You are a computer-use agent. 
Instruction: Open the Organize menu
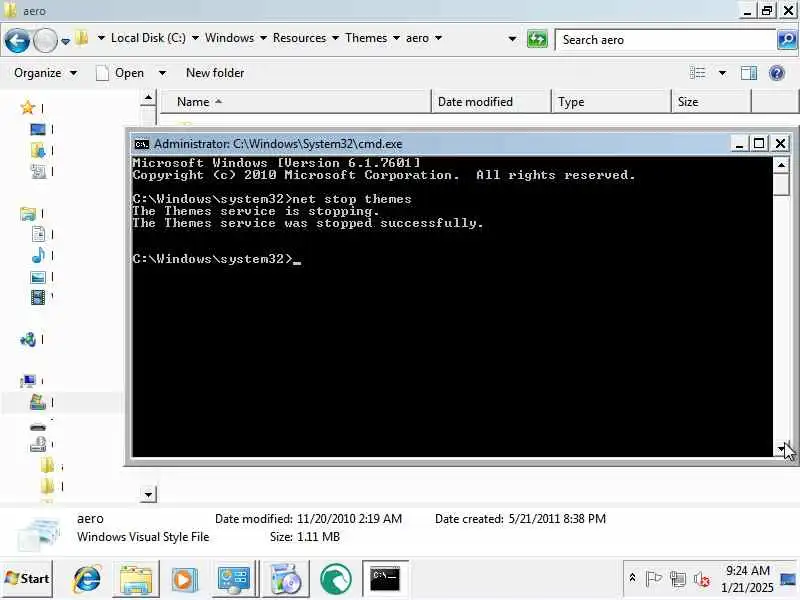coord(45,73)
